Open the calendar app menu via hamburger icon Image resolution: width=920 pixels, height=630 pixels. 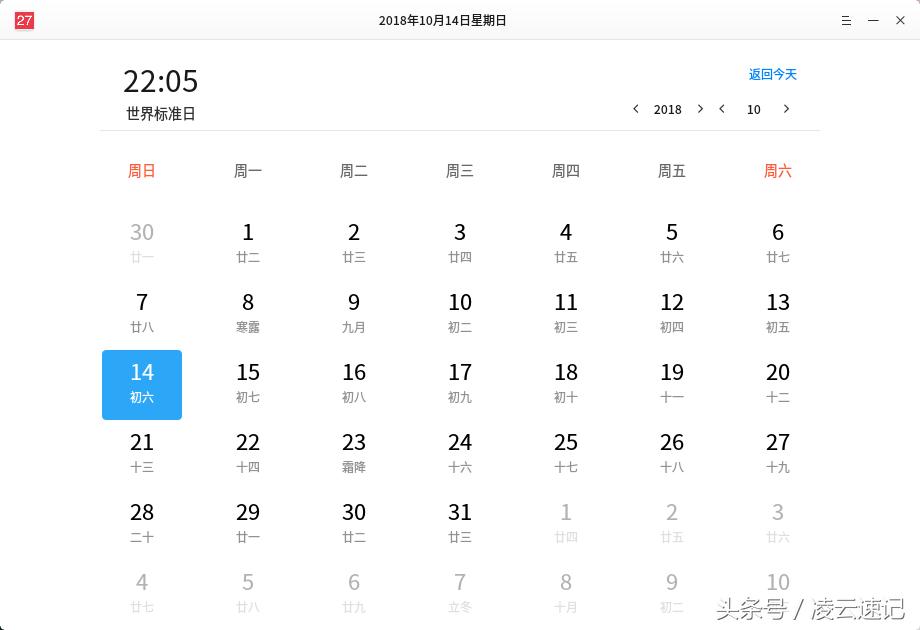point(845,20)
